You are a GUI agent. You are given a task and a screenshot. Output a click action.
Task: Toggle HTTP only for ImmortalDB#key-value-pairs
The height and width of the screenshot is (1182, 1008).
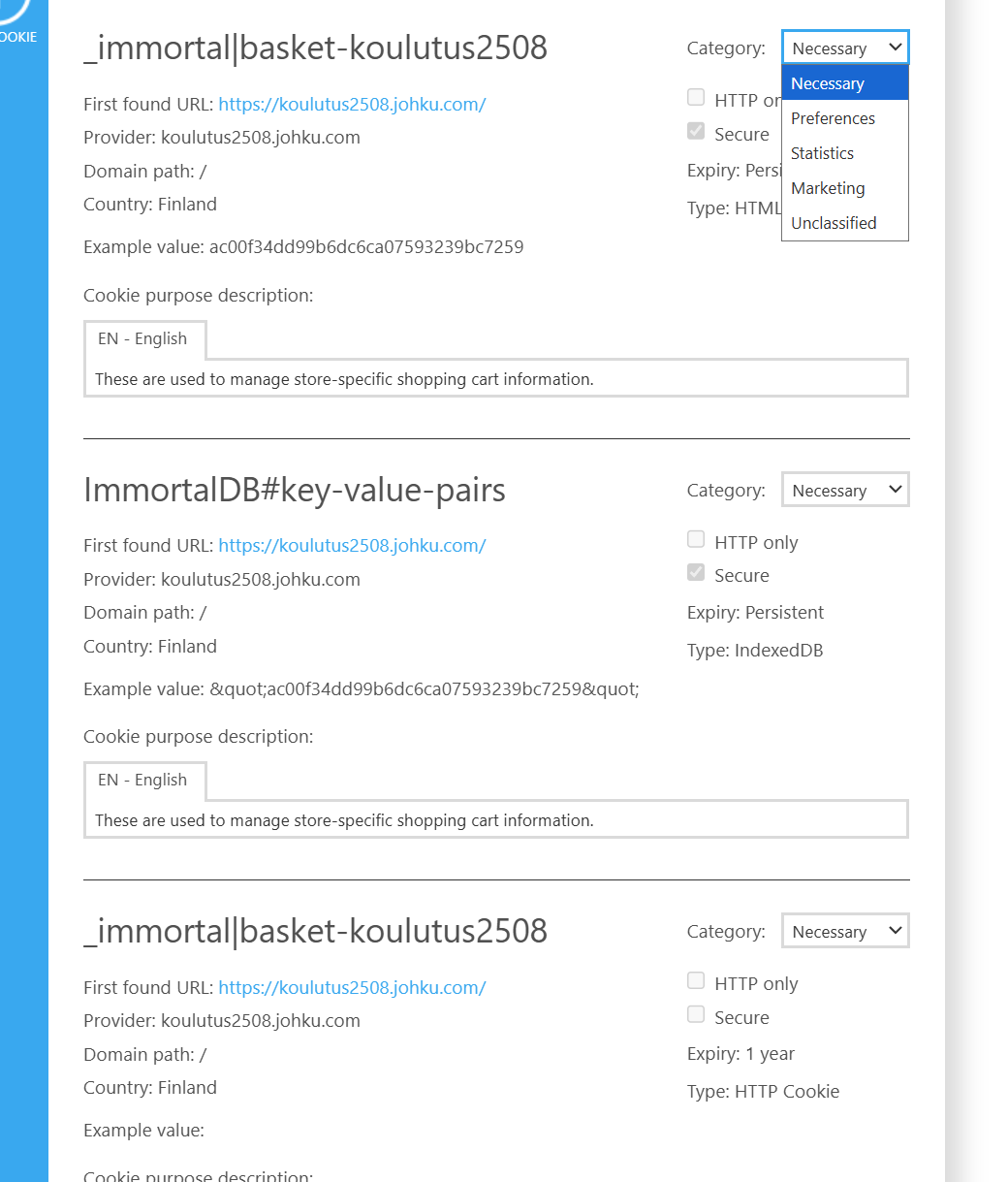click(x=696, y=539)
